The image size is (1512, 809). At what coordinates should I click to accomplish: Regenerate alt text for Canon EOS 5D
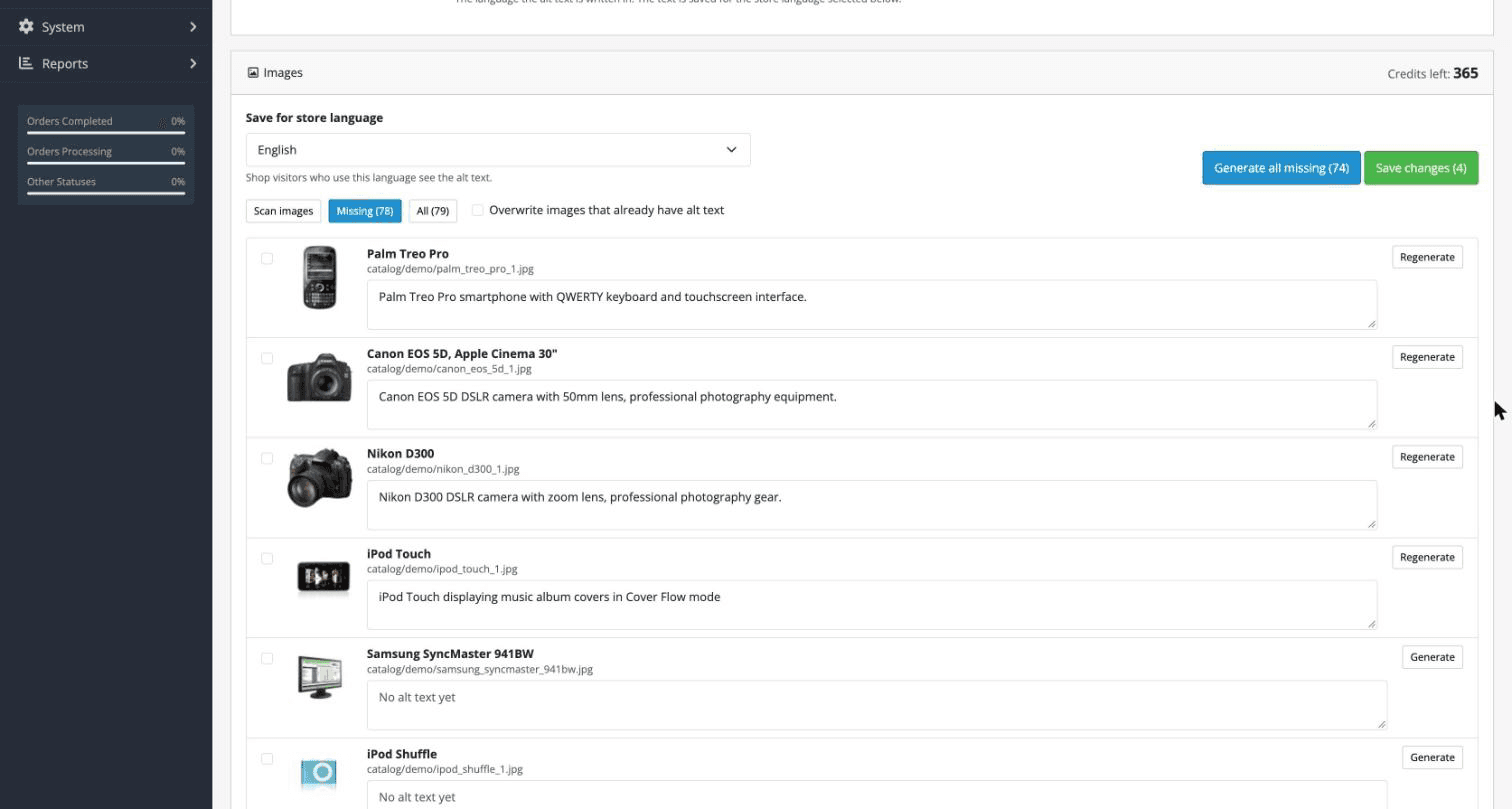(1427, 357)
